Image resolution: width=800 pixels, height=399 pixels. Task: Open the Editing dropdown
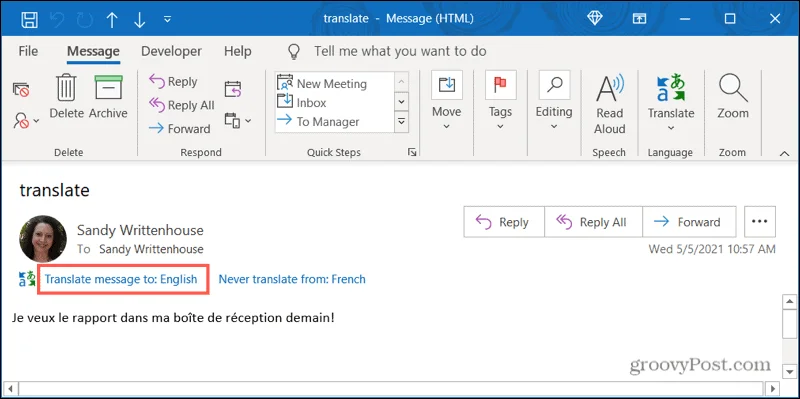point(554,101)
